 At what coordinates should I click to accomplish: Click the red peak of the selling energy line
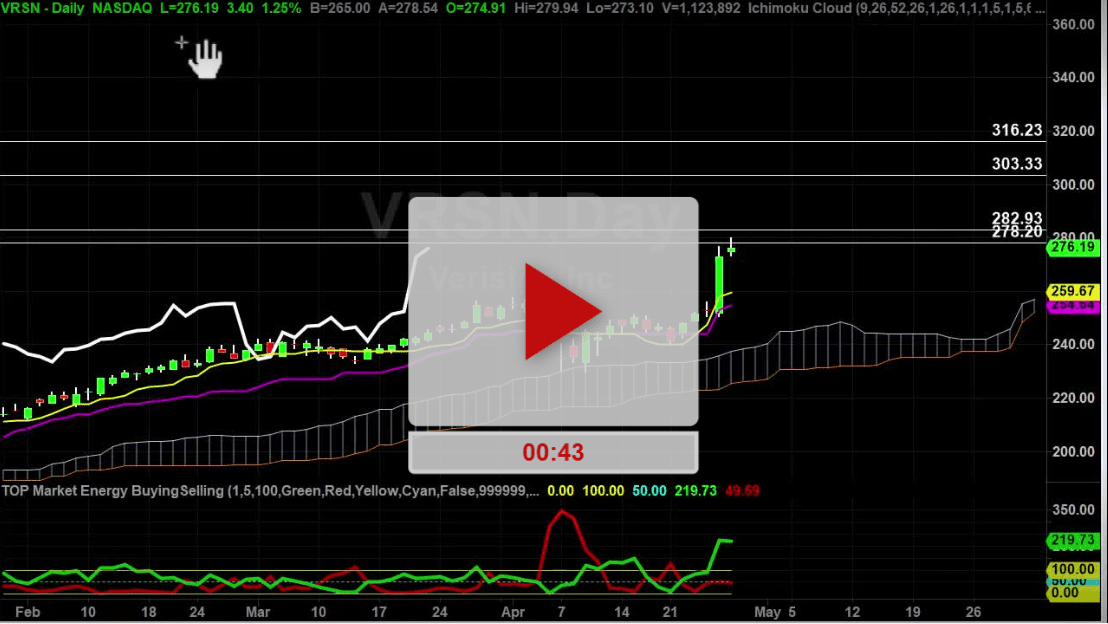(x=561, y=511)
